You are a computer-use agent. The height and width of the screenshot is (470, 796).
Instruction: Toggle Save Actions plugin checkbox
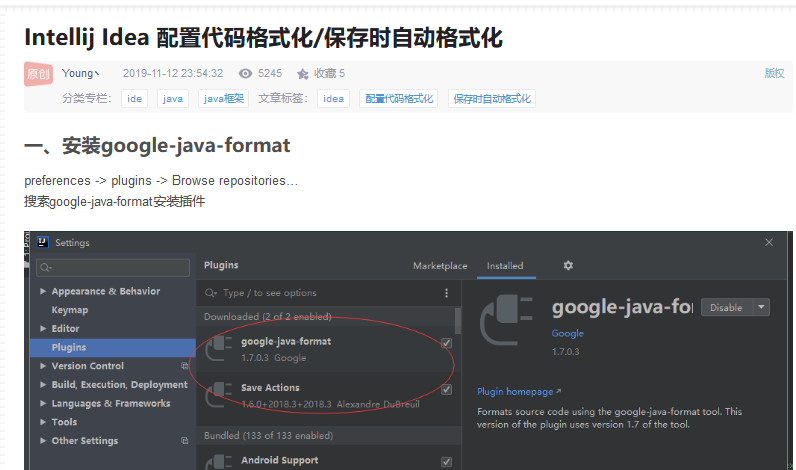pos(446,389)
